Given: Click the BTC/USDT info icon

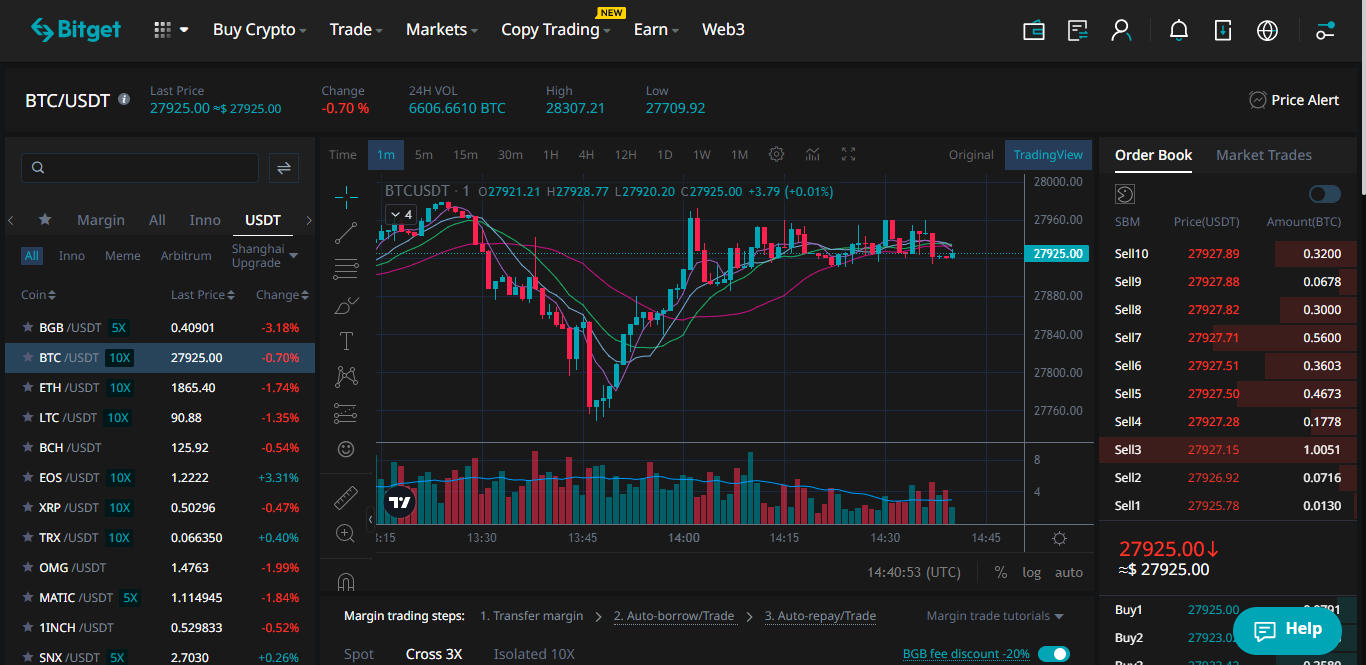Looking at the screenshot, I should (124, 99).
